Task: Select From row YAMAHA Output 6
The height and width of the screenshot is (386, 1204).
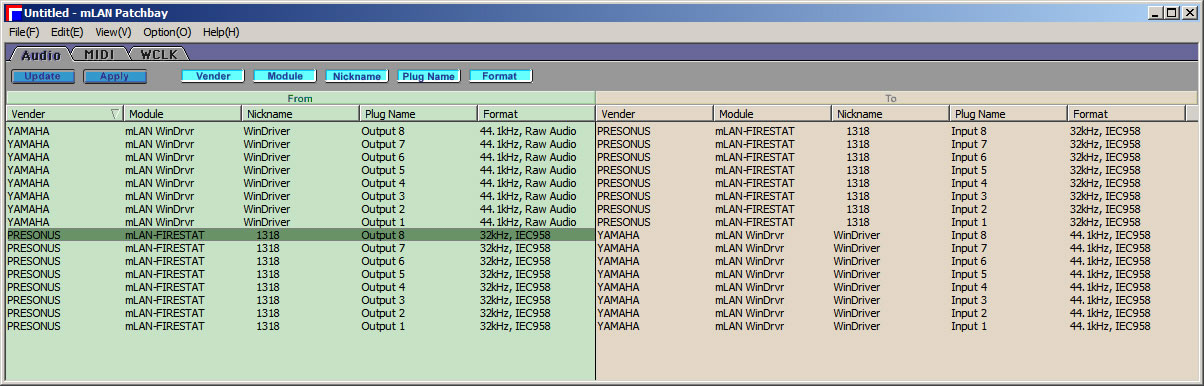Action: pos(300,157)
